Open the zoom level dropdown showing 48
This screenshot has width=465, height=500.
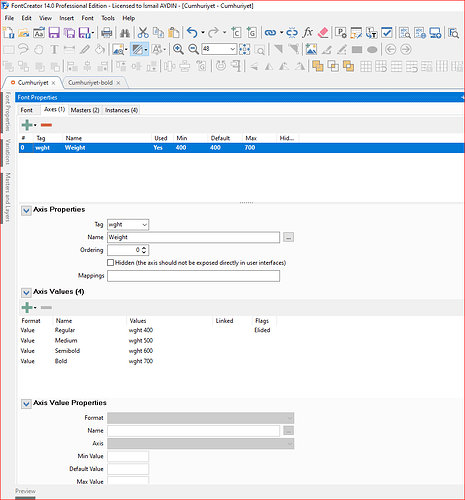click(219, 49)
